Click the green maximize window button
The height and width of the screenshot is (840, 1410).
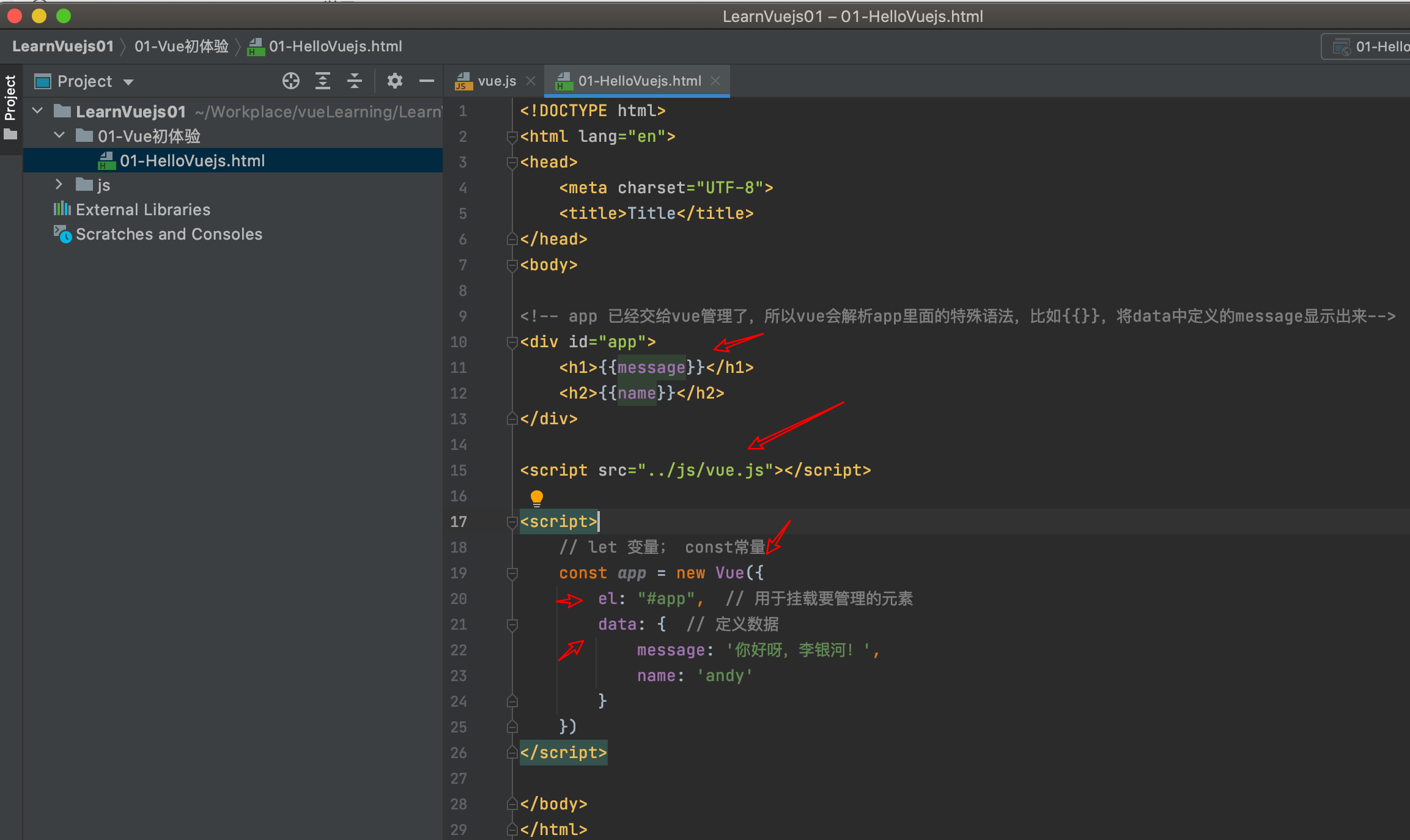pos(64,16)
